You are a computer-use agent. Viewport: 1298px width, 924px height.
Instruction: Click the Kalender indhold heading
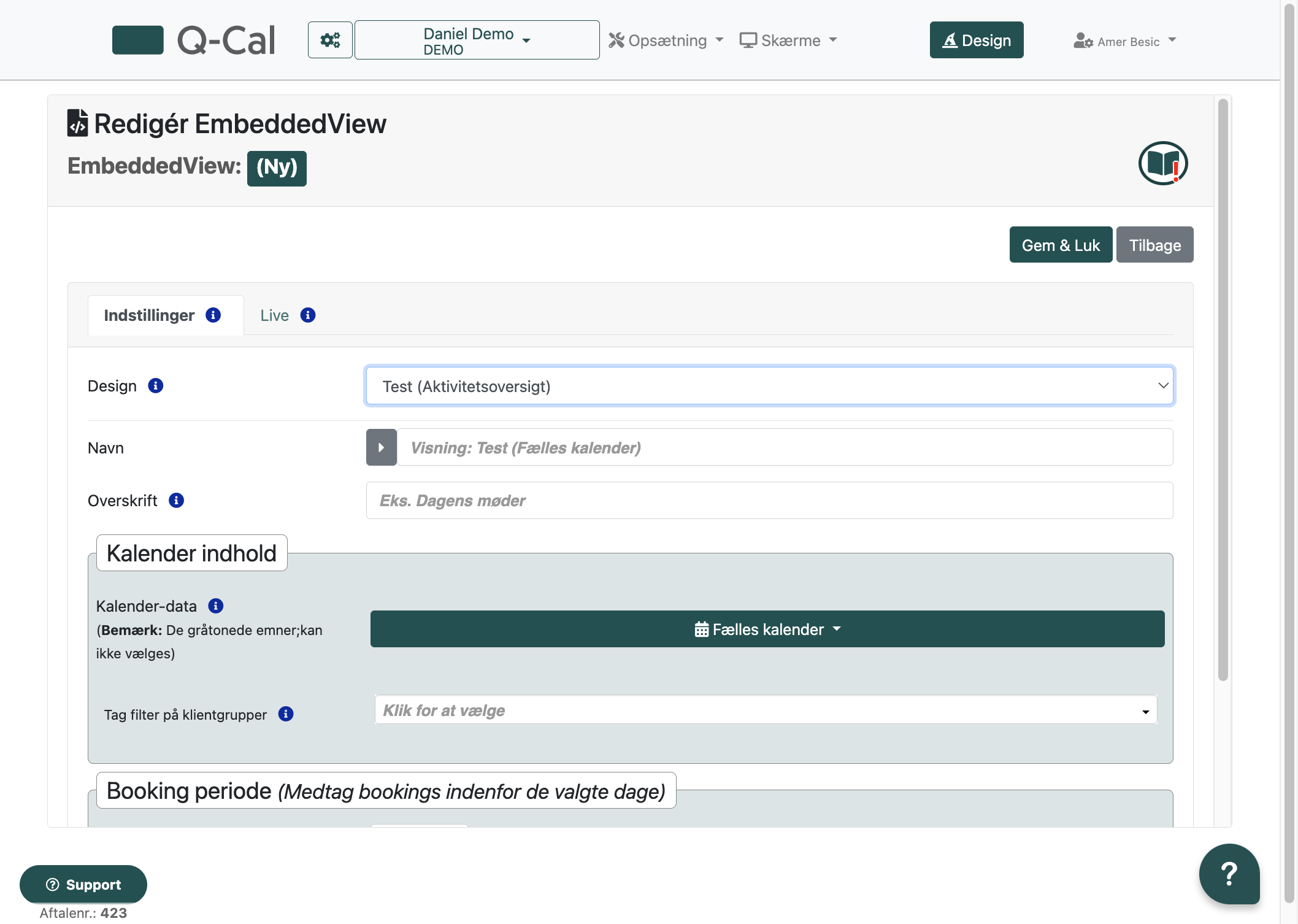tap(191, 553)
